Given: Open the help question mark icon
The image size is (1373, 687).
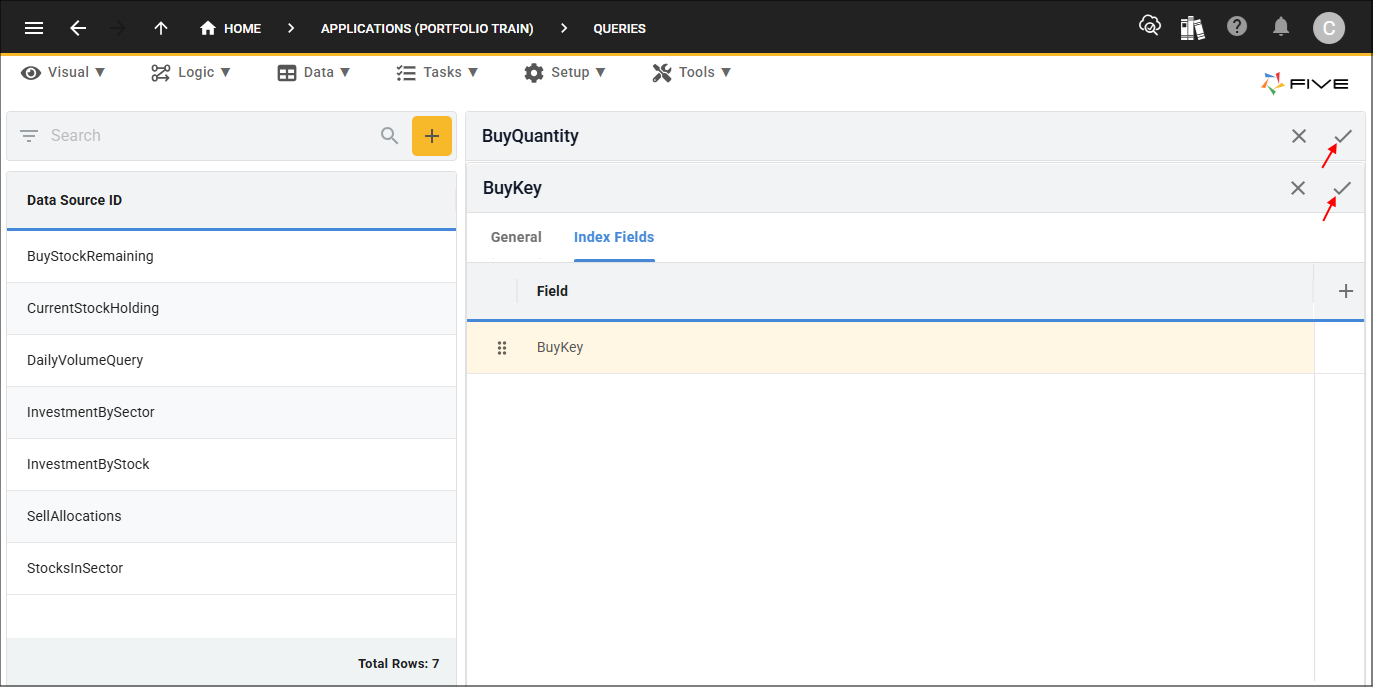Looking at the screenshot, I should point(1237,27).
